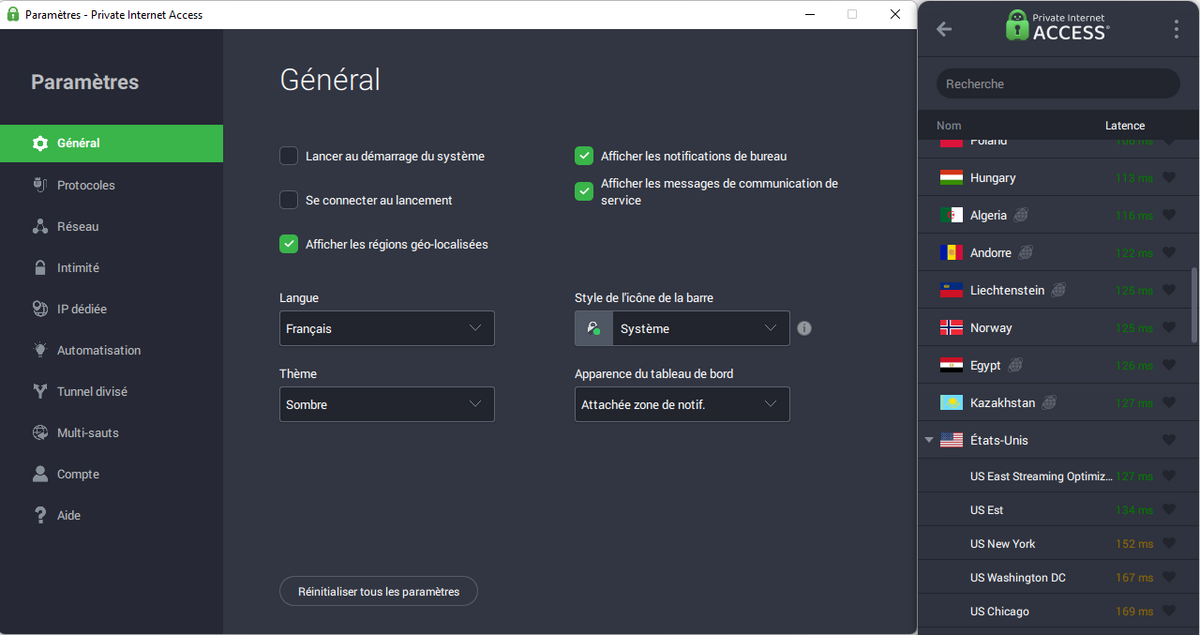The height and width of the screenshot is (635, 1200).
Task: Uncheck Afficher les régions géo-localisées
Action: tap(289, 244)
